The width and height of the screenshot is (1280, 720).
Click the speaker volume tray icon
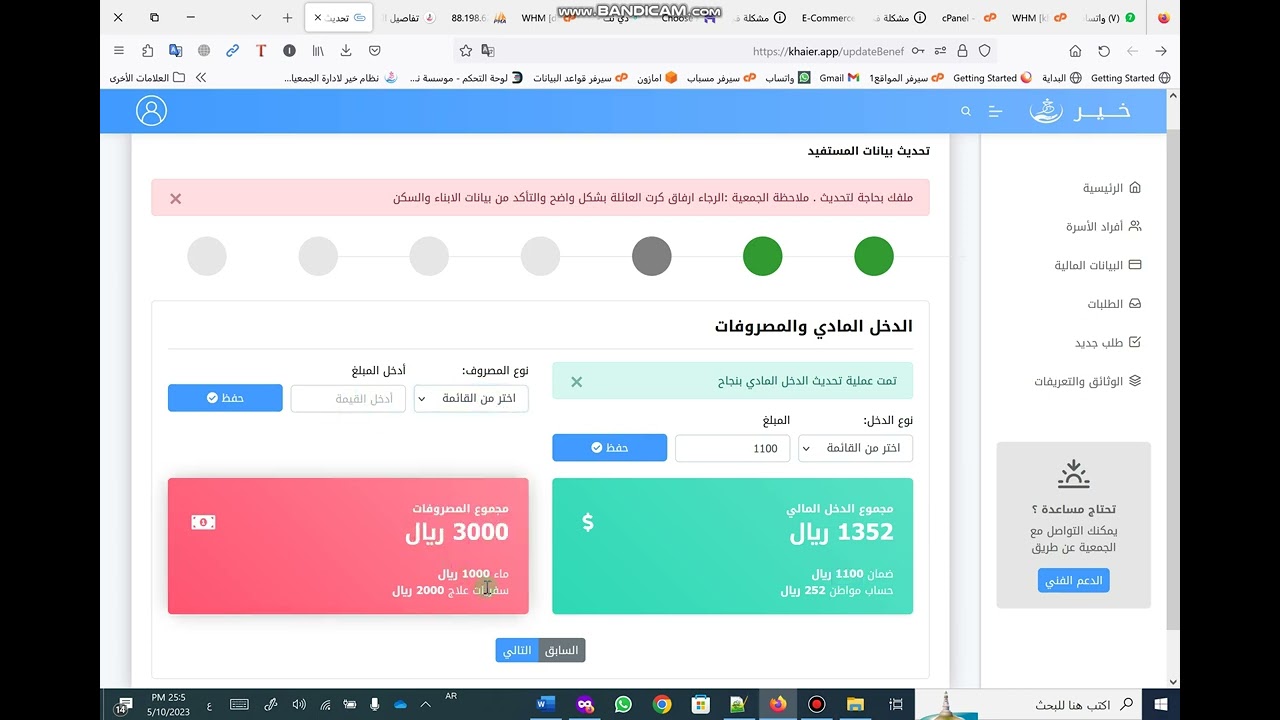(299, 705)
